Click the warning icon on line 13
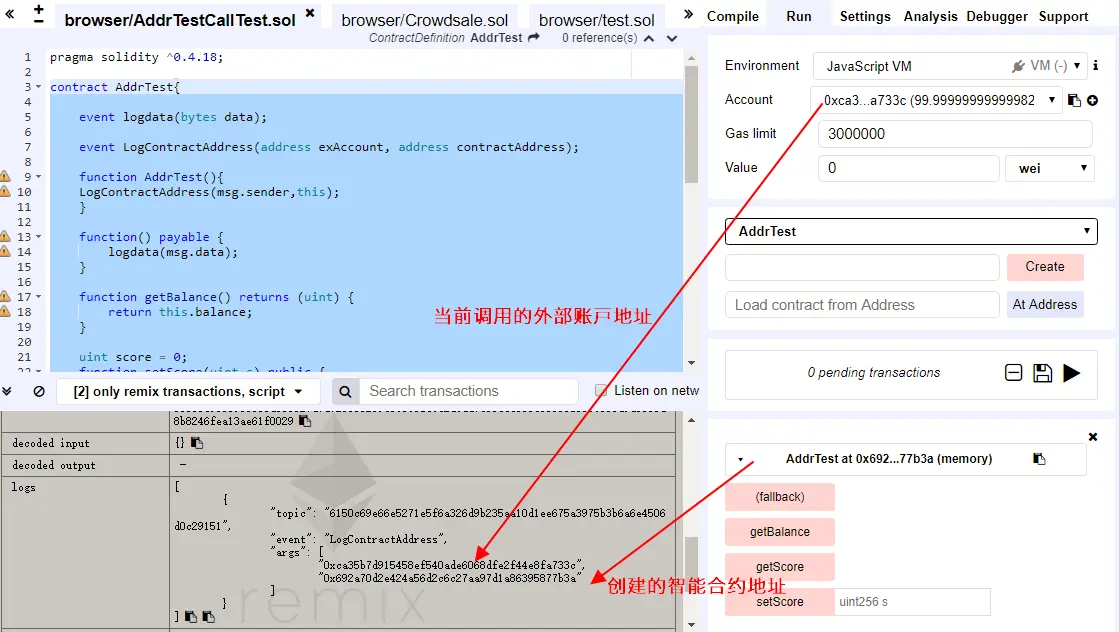 point(5,236)
